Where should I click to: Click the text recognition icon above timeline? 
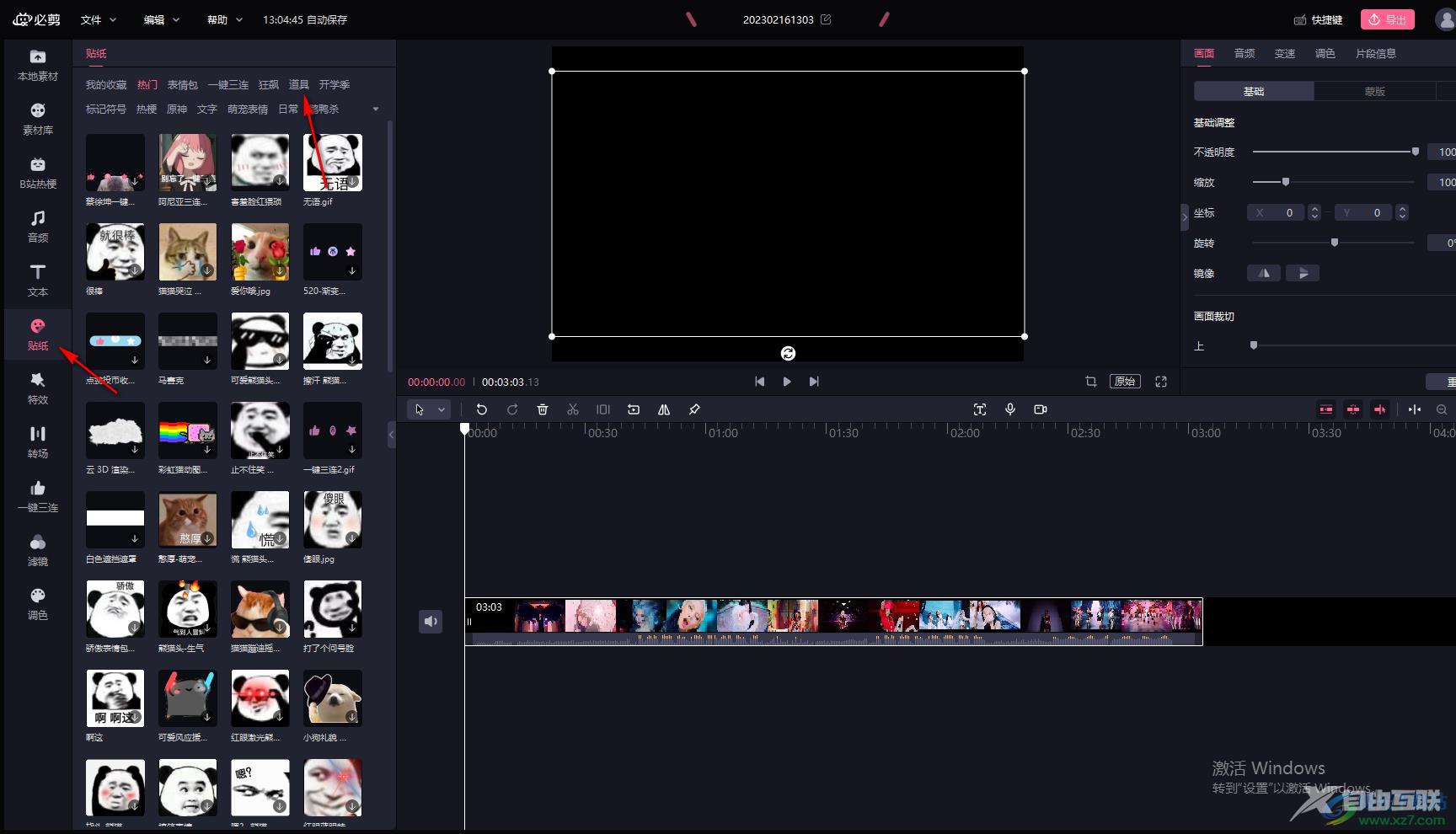(980, 409)
